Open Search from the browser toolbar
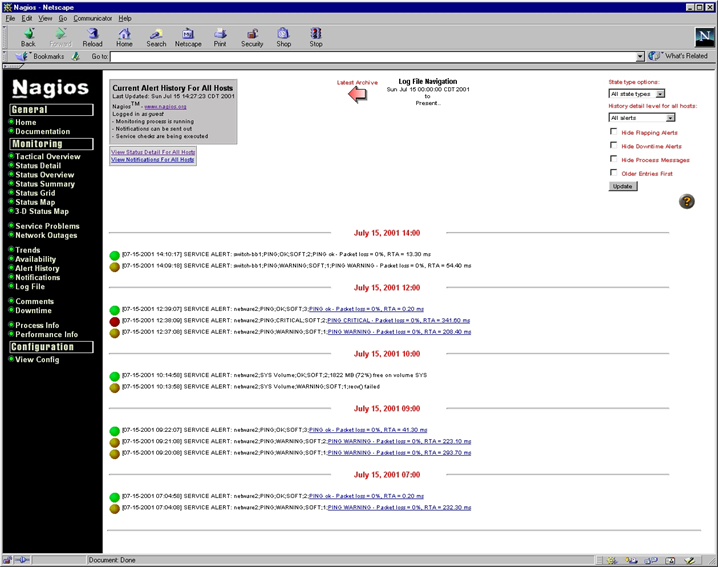718x567 pixels. [x=156, y=37]
